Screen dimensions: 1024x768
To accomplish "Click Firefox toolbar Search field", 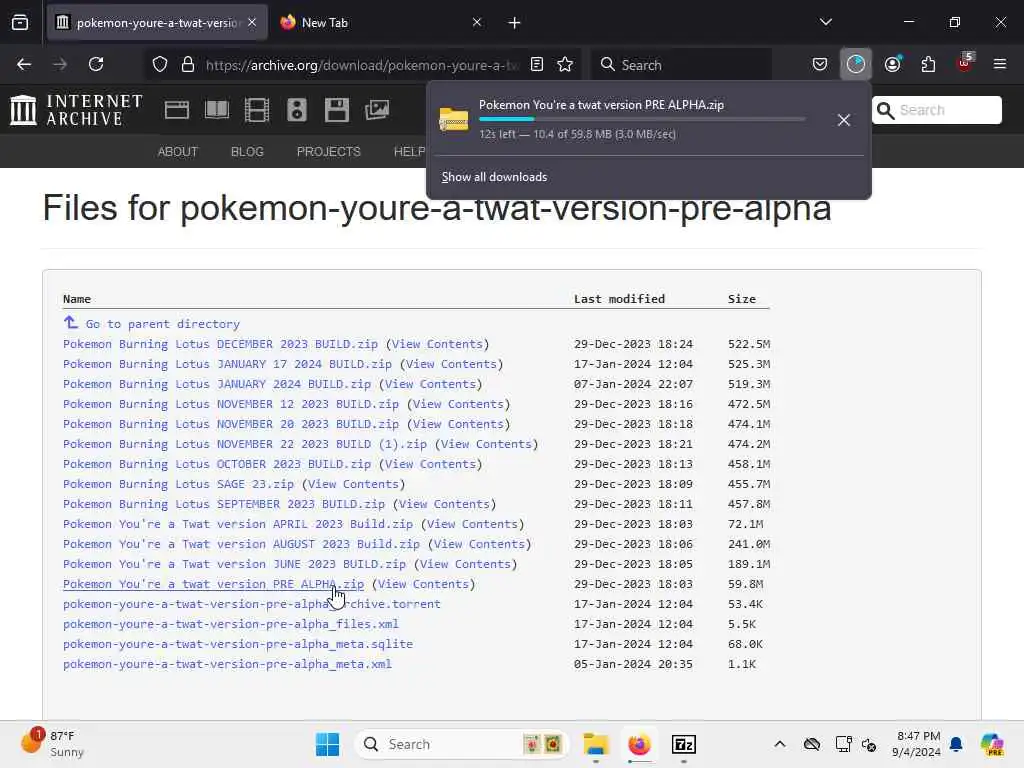I will (681, 65).
